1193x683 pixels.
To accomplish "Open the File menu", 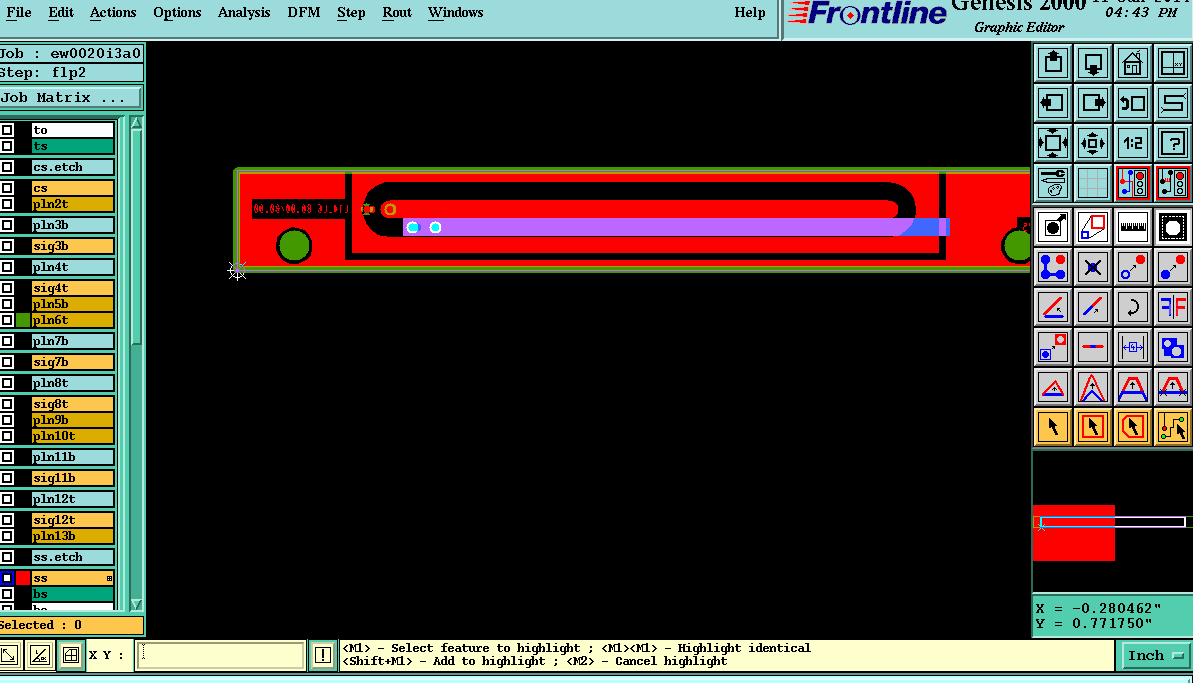I will (x=19, y=13).
